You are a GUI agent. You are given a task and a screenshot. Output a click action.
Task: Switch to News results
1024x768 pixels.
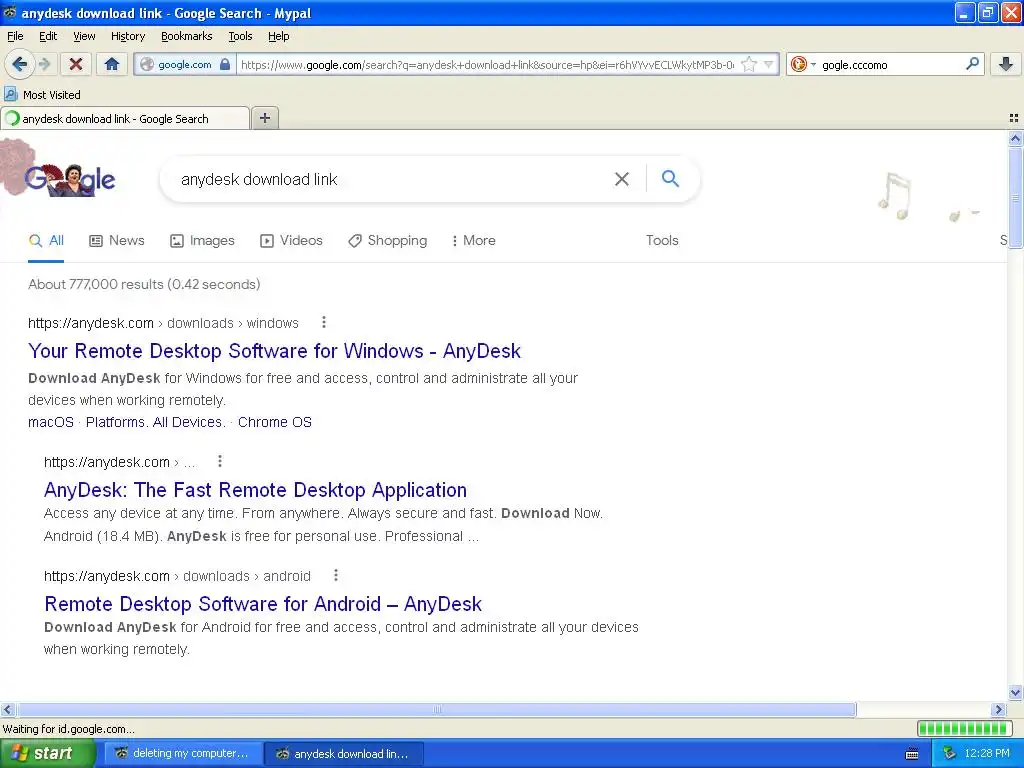pos(117,240)
